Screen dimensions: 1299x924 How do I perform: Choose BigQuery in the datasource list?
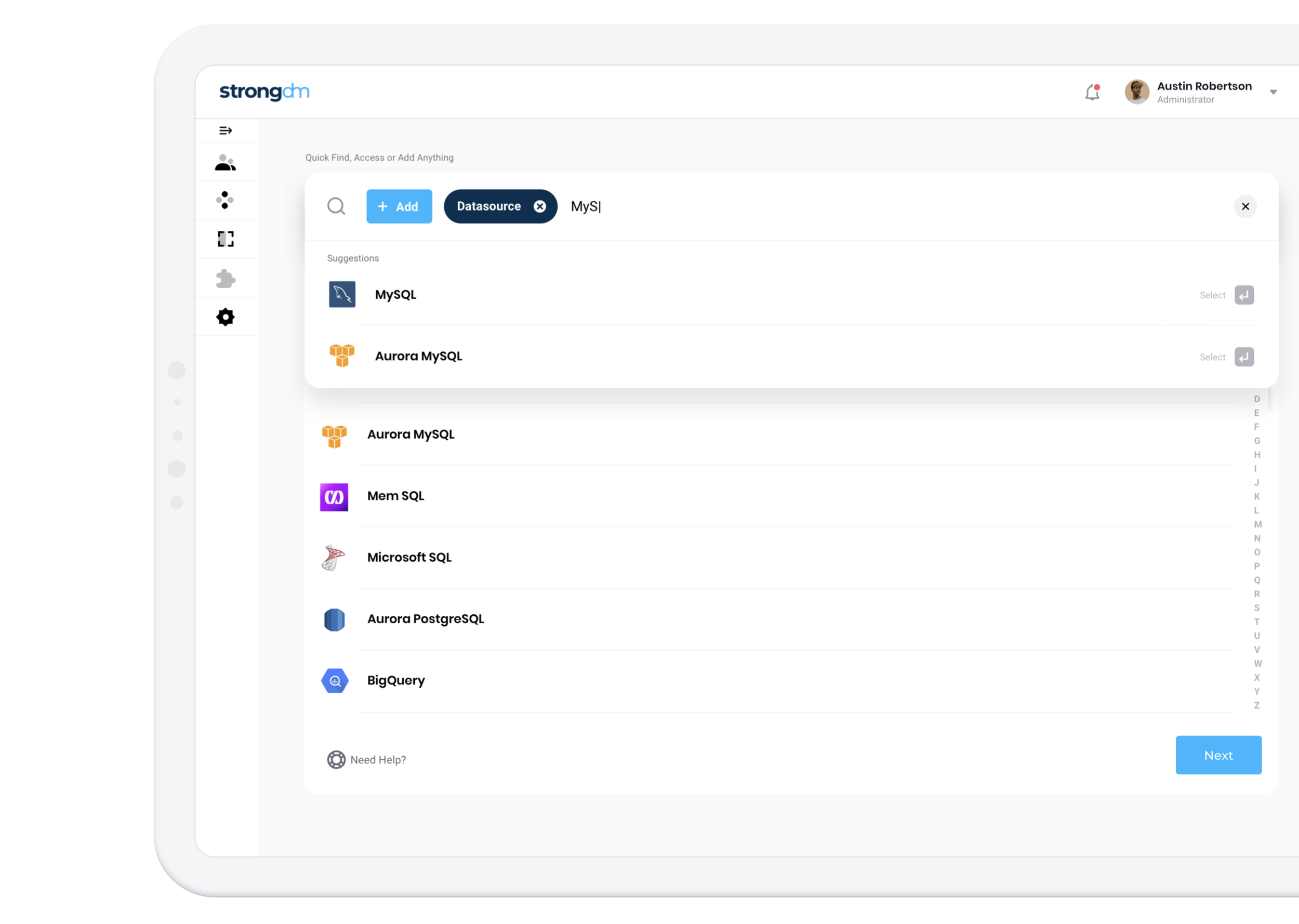click(x=776, y=680)
